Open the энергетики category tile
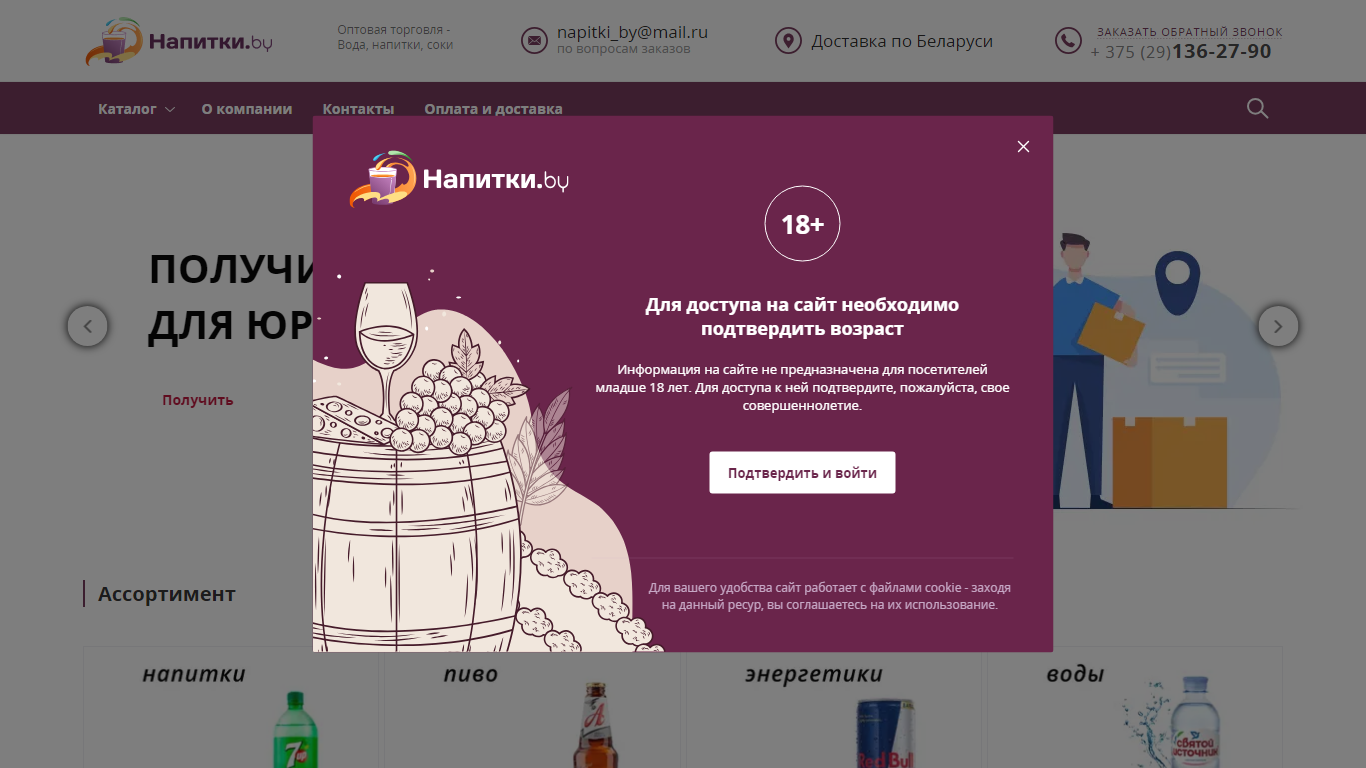 click(834, 707)
